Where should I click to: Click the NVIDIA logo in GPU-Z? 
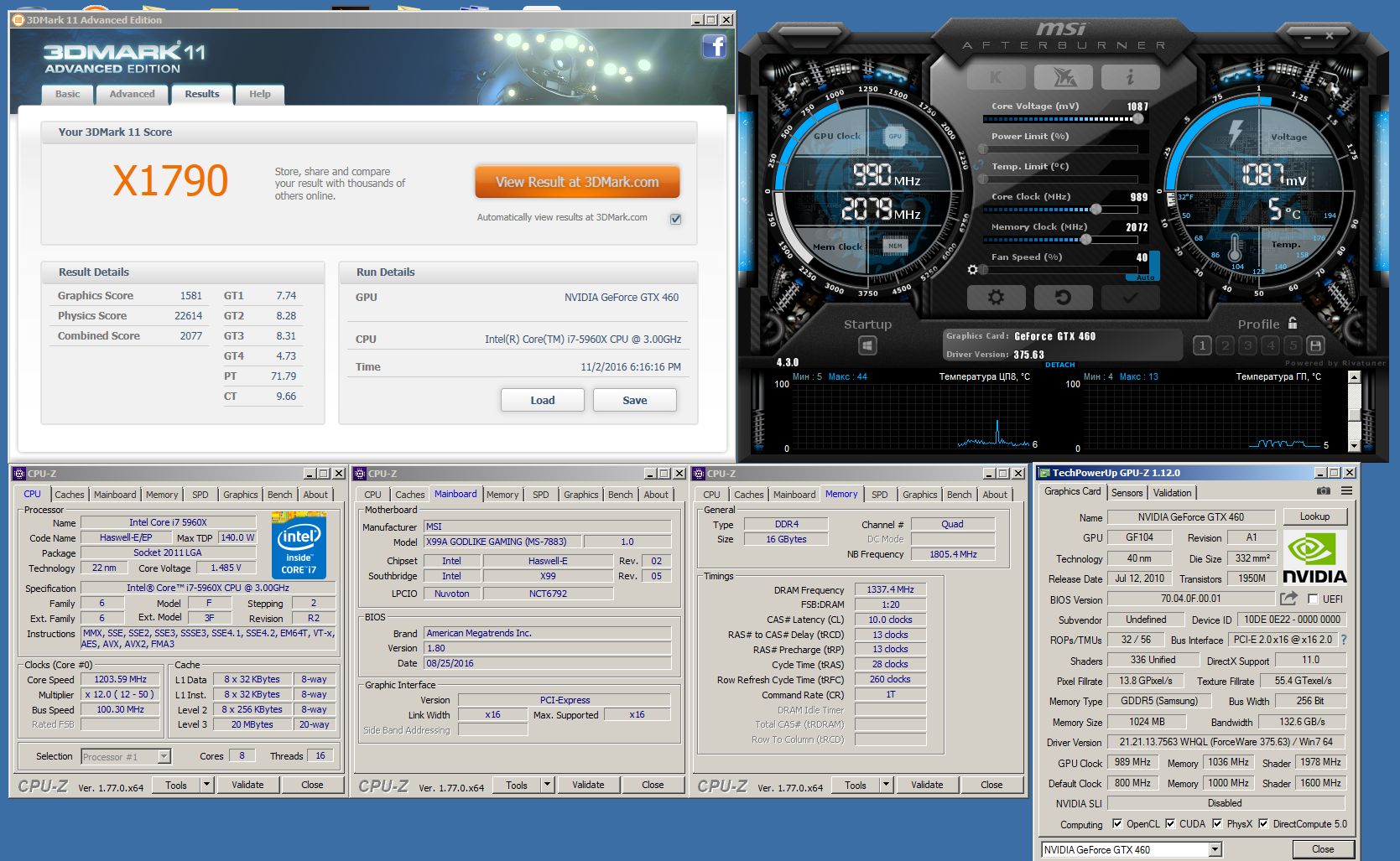tap(1314, 558)
